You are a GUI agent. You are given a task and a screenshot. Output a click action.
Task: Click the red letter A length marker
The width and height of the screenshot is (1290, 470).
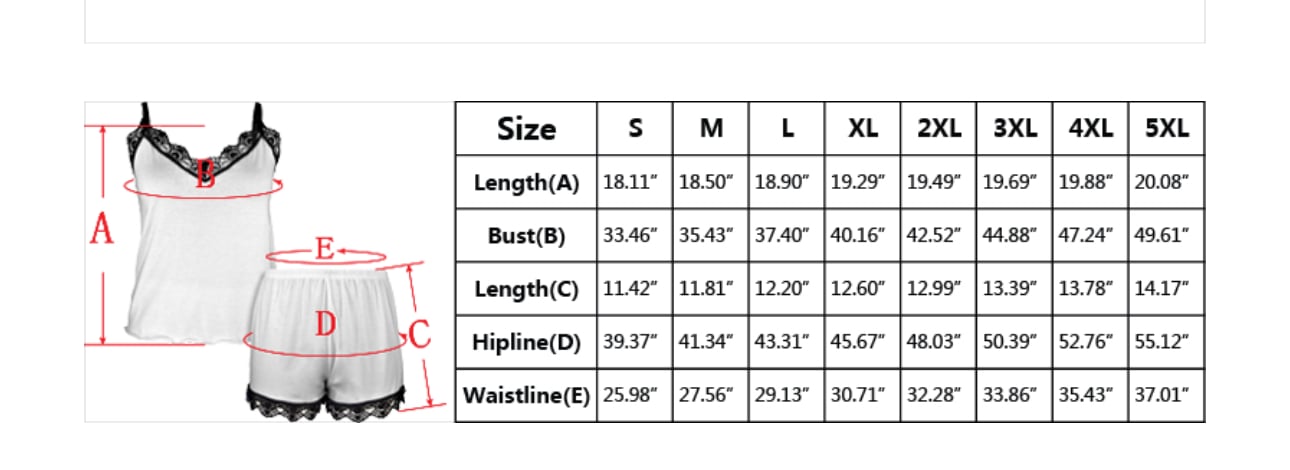[x=101, y=231]
